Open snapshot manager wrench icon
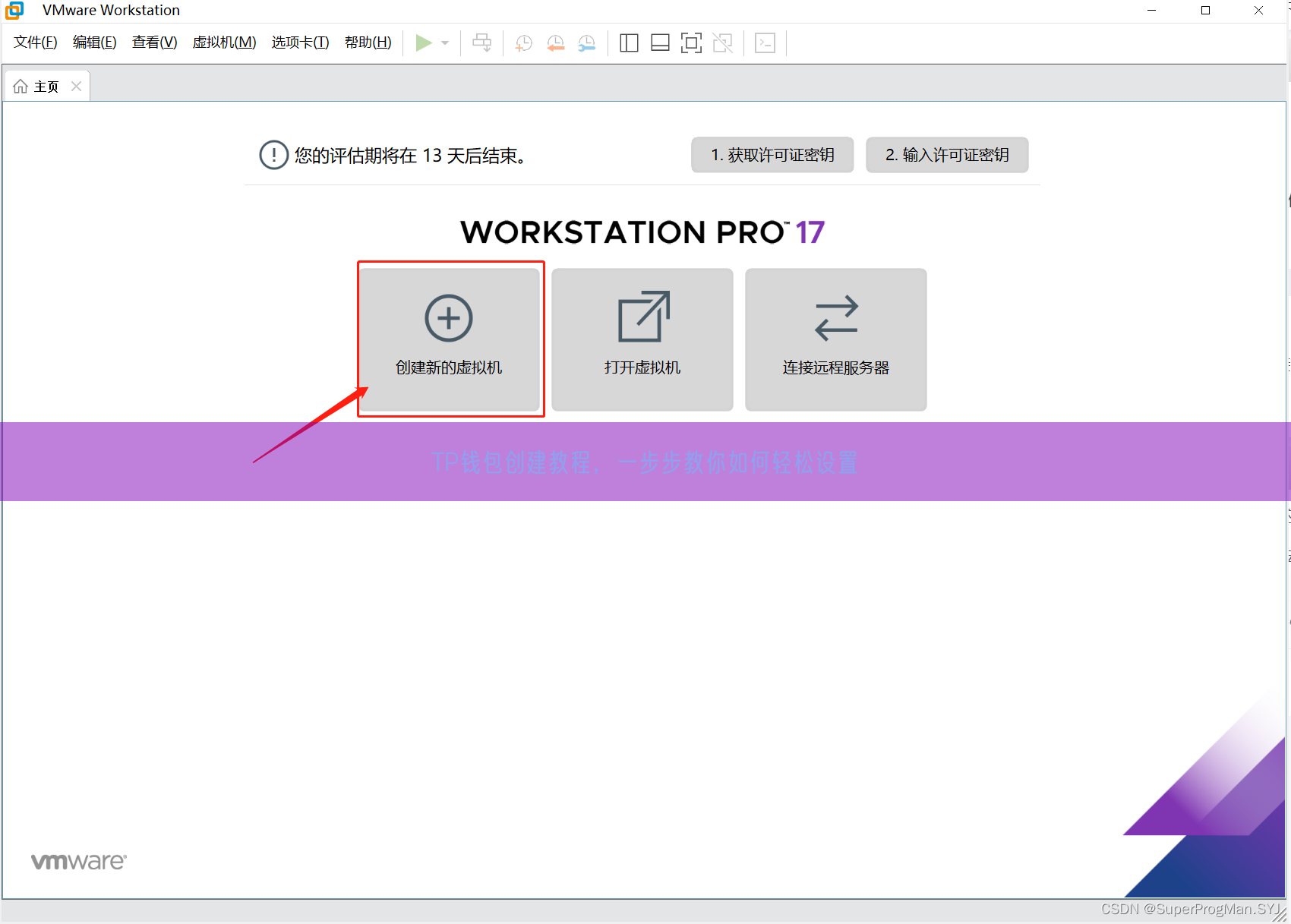The width and height of the screenshot is (1291, 924). tap(587, 43)
